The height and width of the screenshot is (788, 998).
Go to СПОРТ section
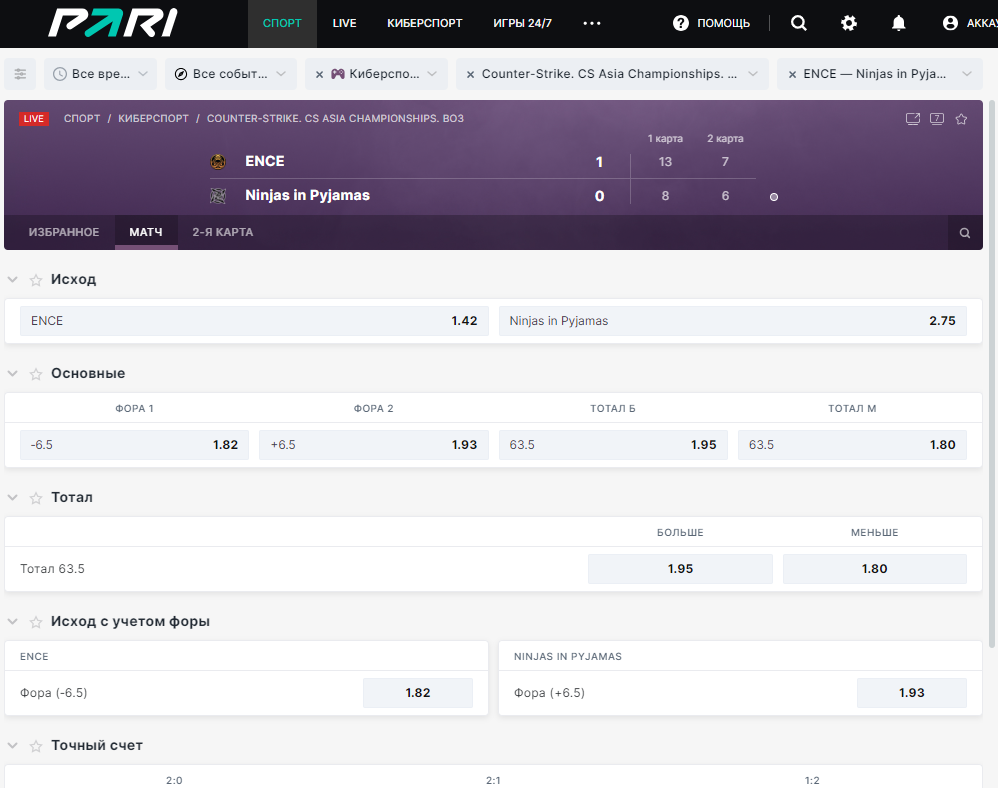coord(282,24)
